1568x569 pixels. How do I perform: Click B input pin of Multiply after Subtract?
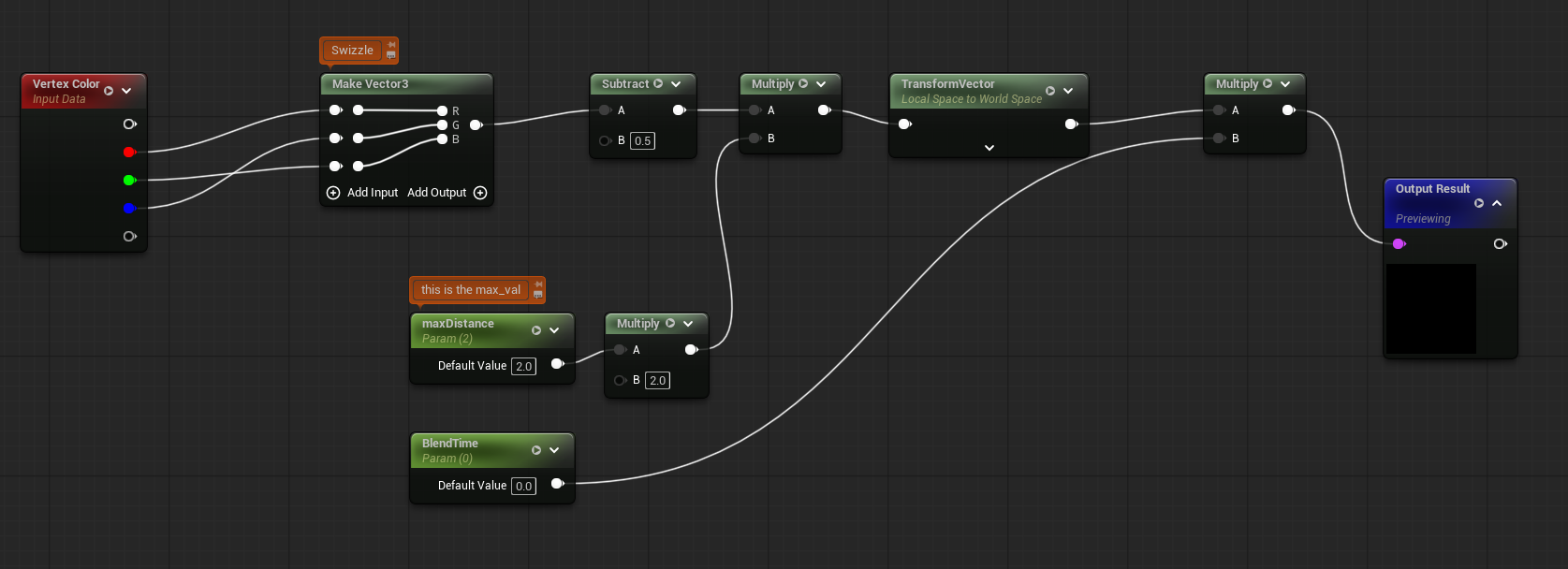coord(755,139)
